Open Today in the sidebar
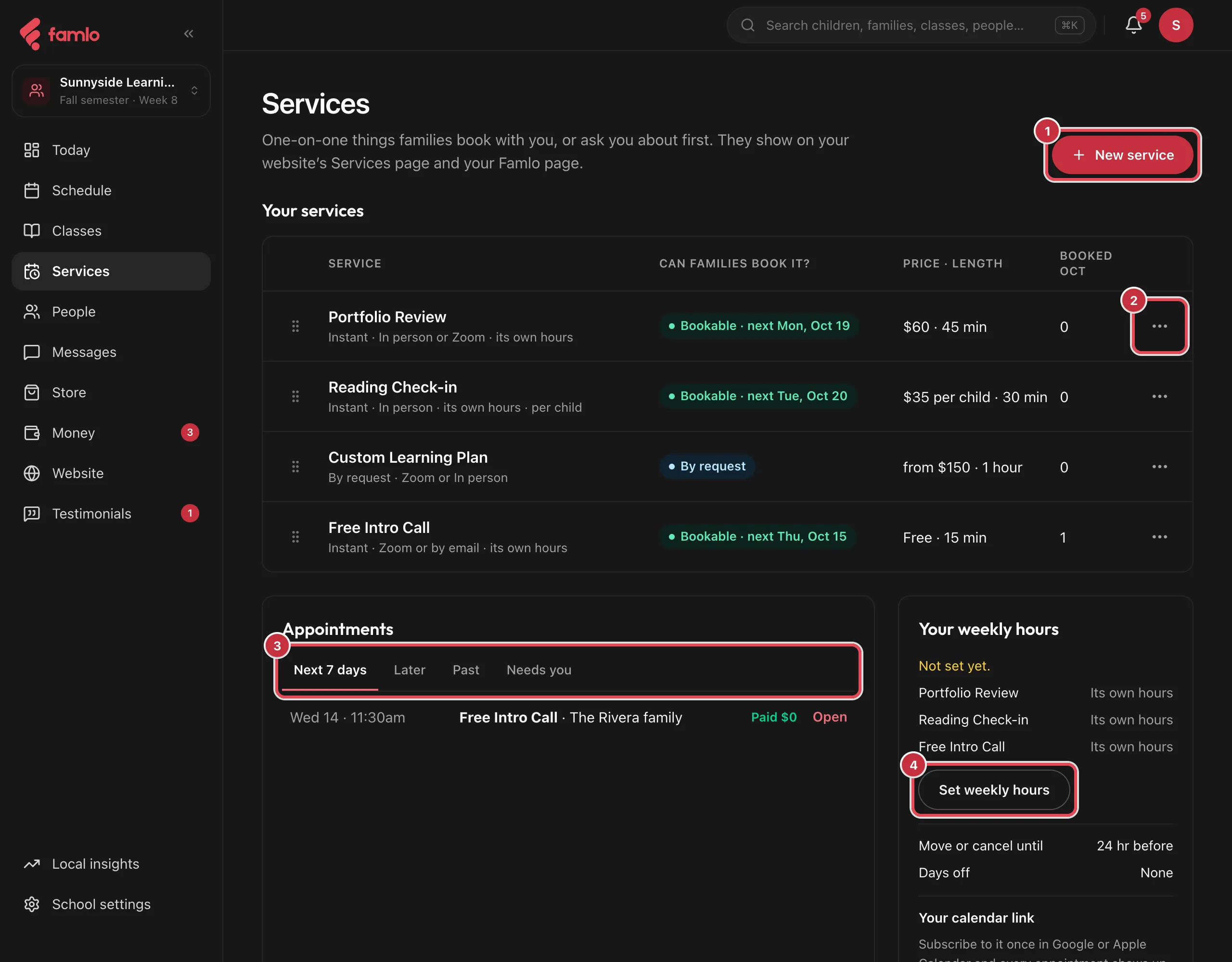Image resolution: width=1232 pixels, height=962 pixels. [x=111, y=150]
